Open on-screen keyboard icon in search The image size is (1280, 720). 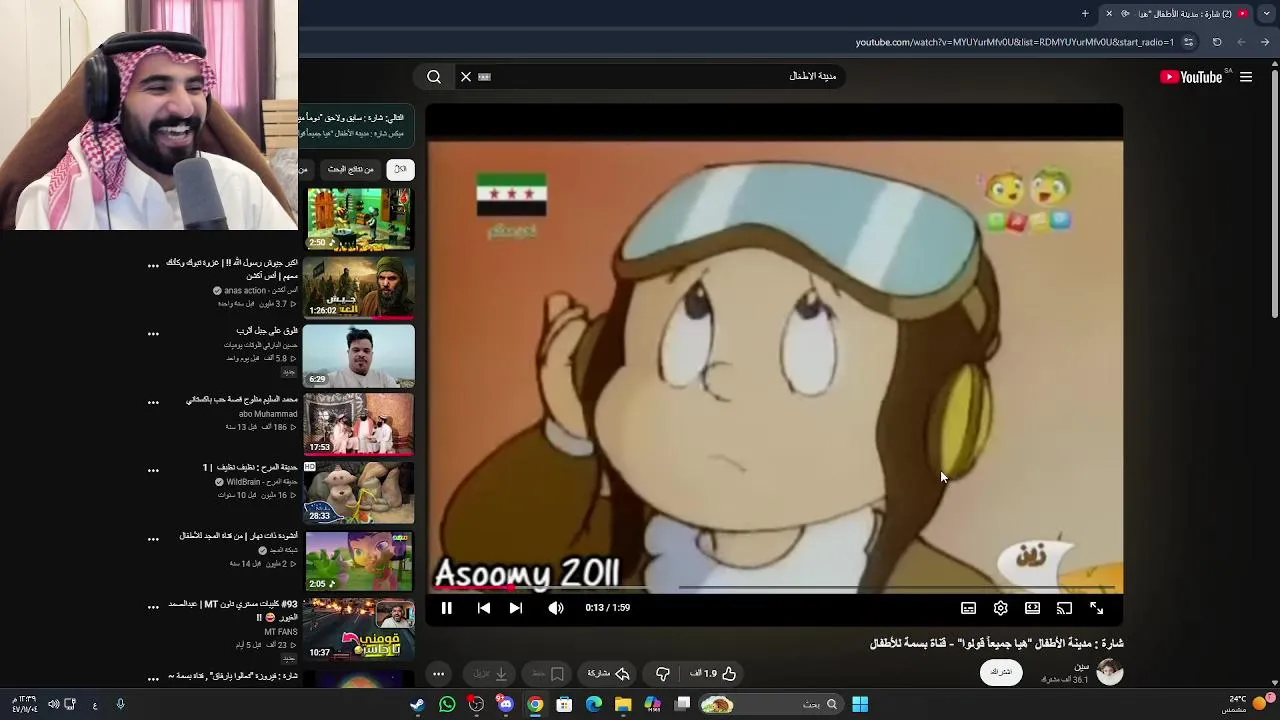click(x=485, y=76)
